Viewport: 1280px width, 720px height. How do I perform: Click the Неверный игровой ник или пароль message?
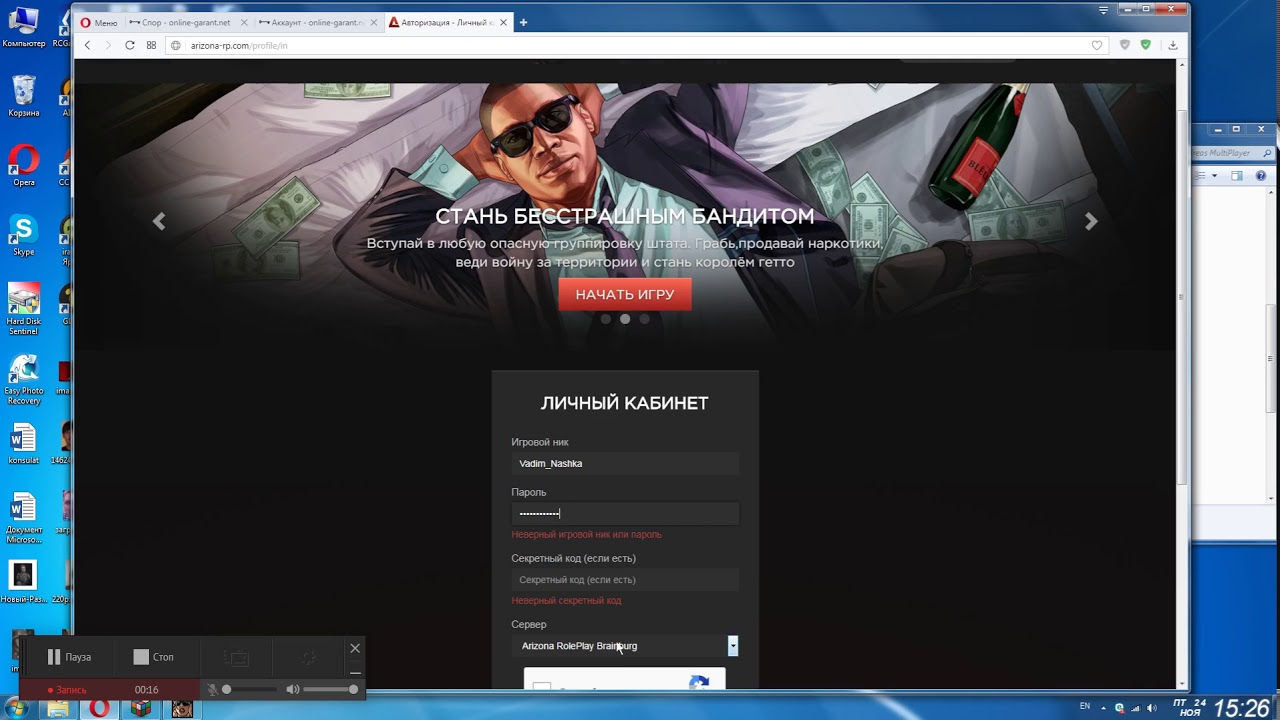click(586, 535)
